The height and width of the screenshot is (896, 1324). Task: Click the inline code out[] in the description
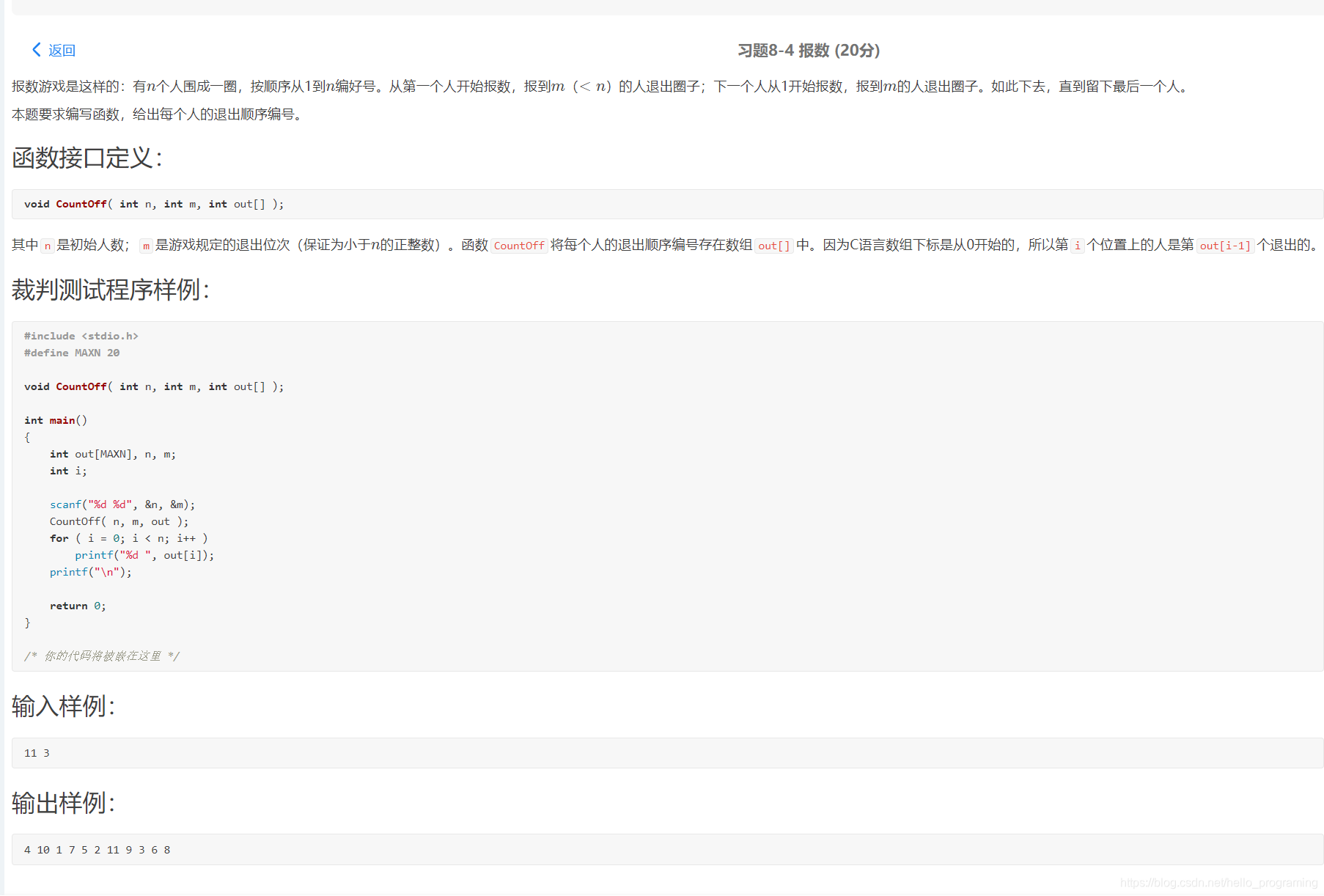[774, 246]
